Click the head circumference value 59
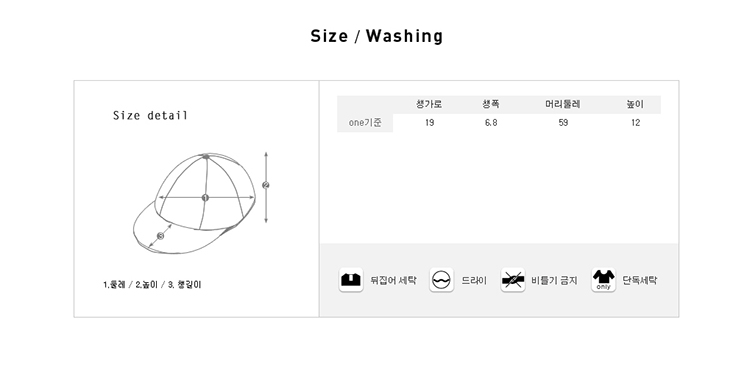This screenshot has width=750, height=372. pyautogui.click(x=563, y=123)
